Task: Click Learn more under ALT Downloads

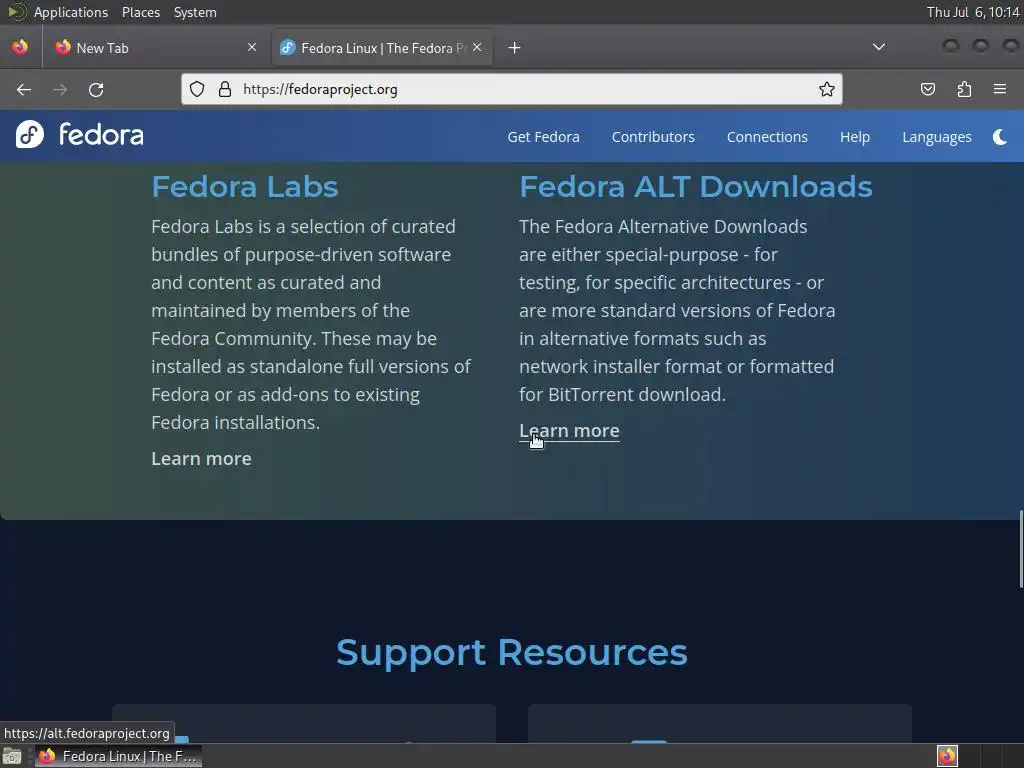Action: (x=569, y=430)
